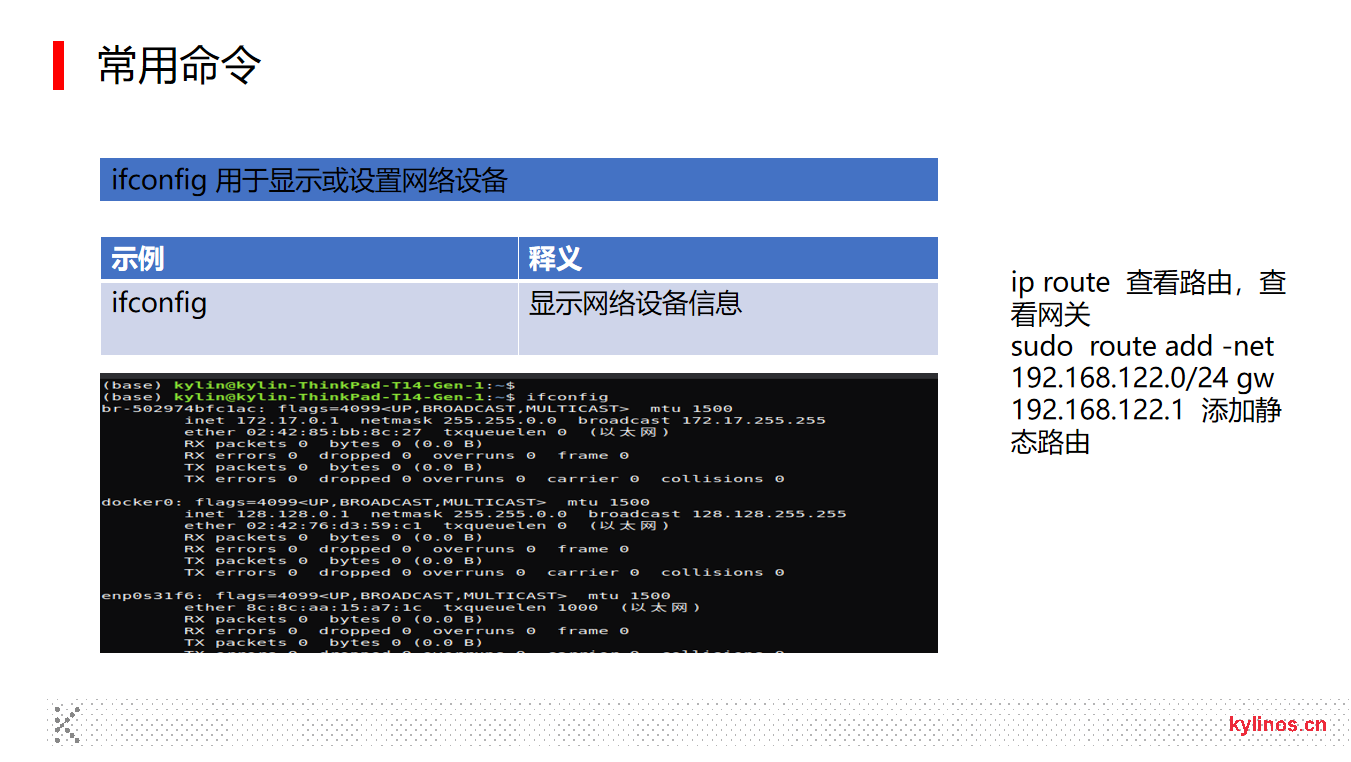Click the sudo route add -net text

1142,347
